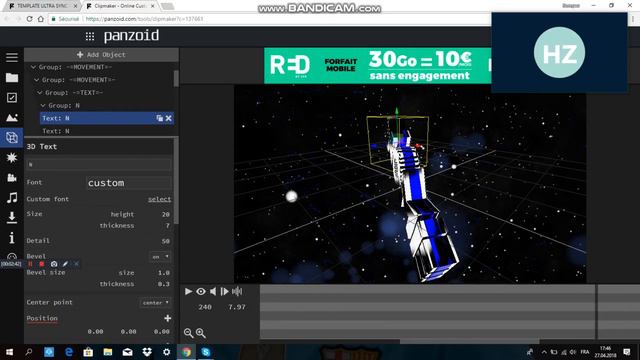Step to next frame in timeline controls
Viewport: 640px width, 360px height.
224,291
